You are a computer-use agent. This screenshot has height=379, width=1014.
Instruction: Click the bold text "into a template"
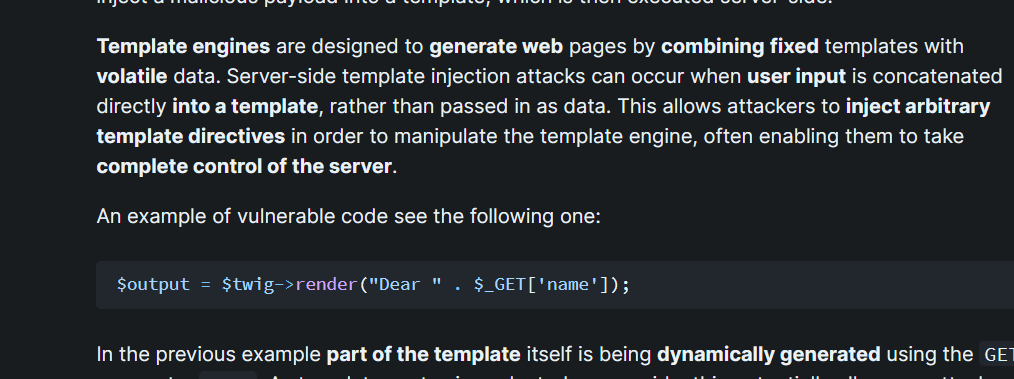[245, 106]
